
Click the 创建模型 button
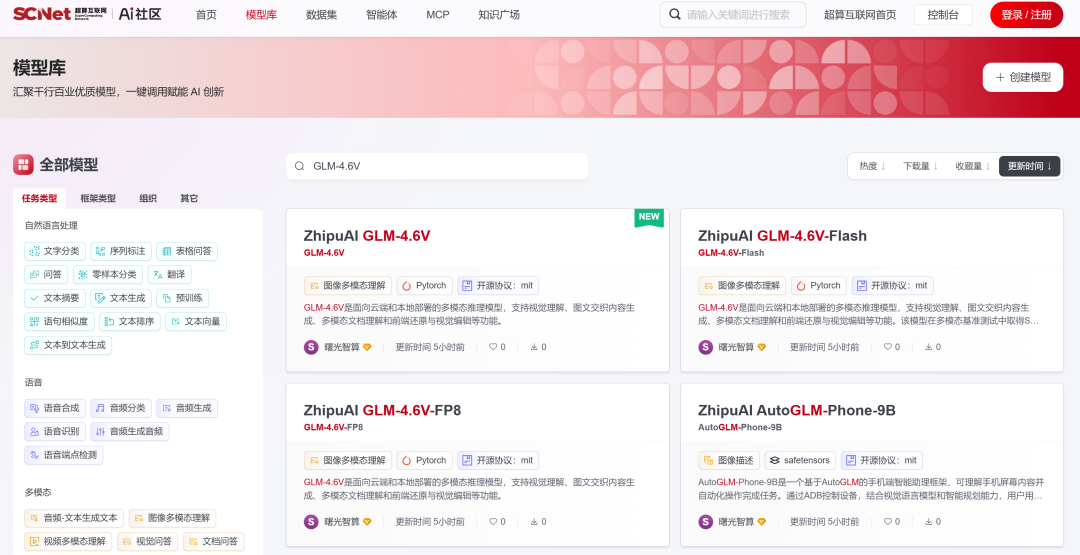coord(1023,77)
